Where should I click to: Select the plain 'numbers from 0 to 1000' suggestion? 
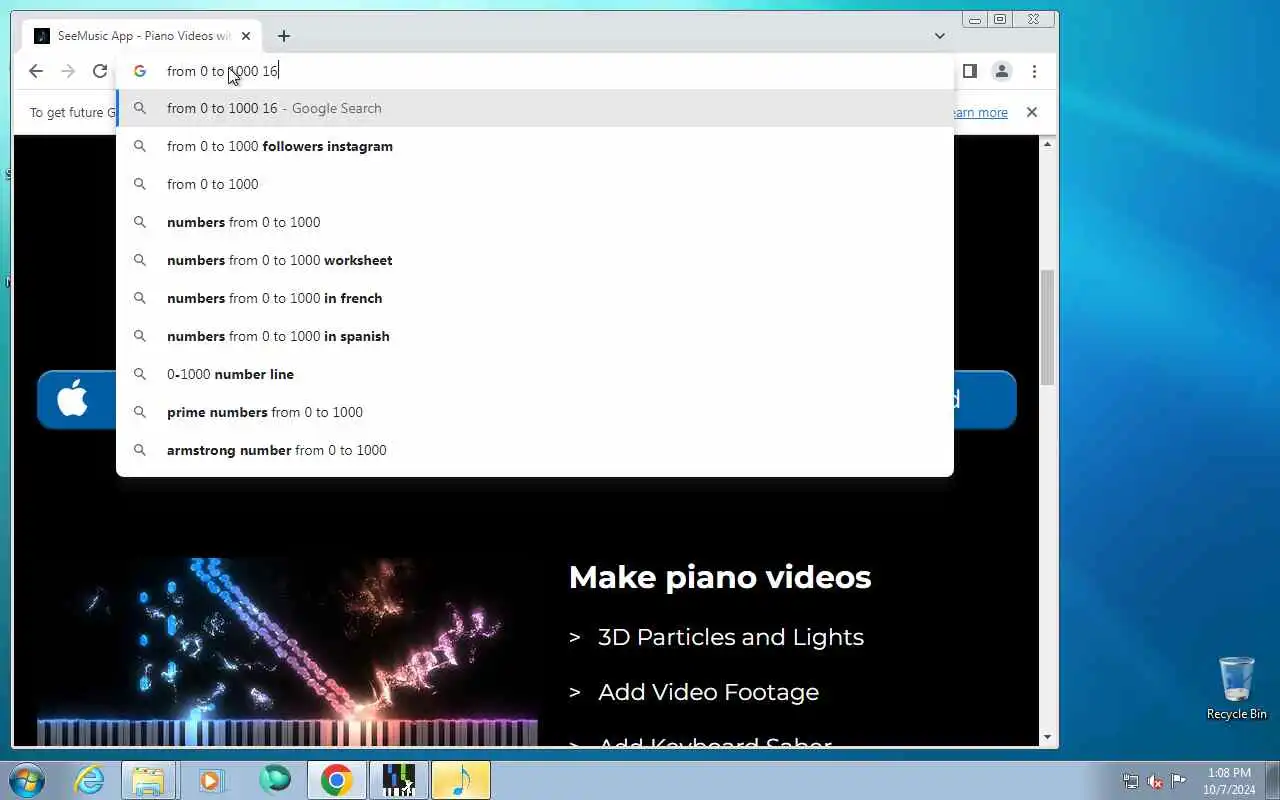tap(535, 222)
